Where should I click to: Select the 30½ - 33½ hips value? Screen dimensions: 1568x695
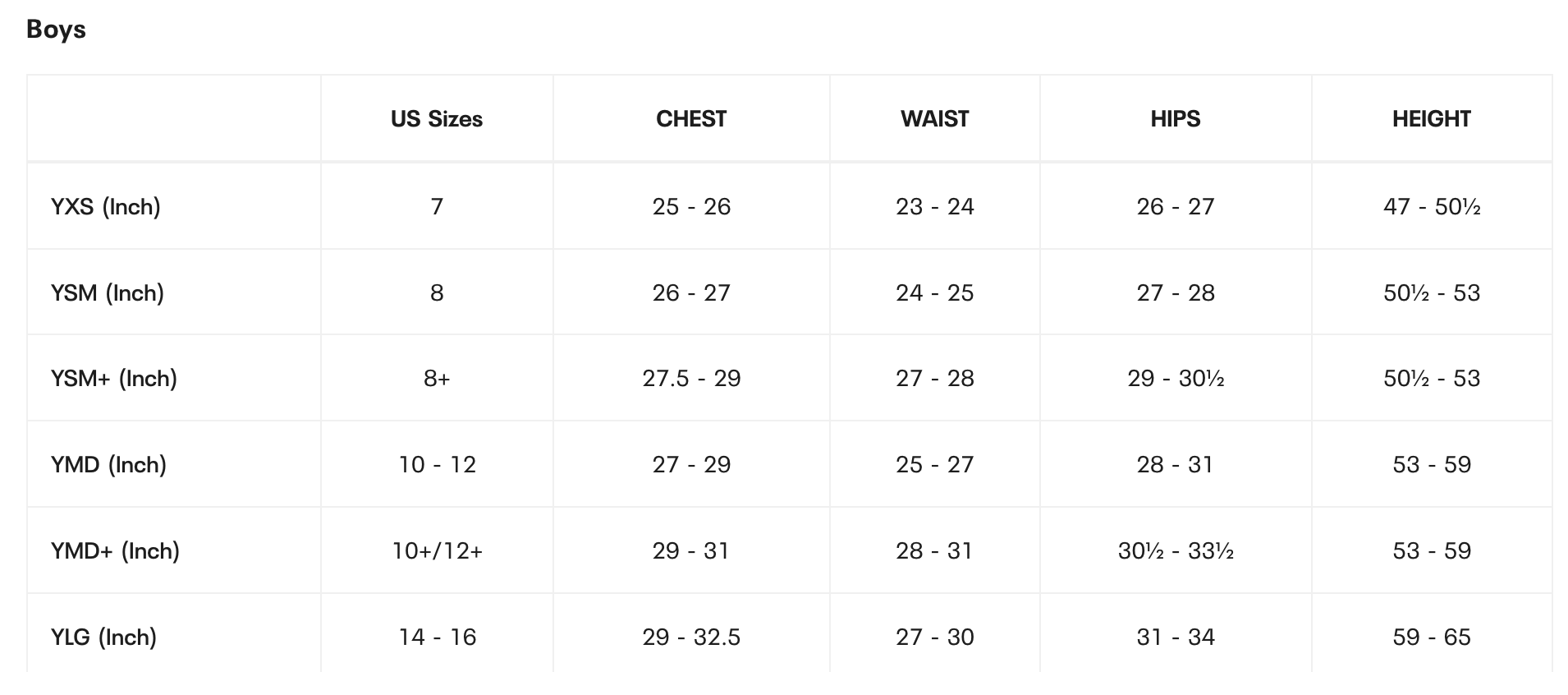click(1176, 550)
